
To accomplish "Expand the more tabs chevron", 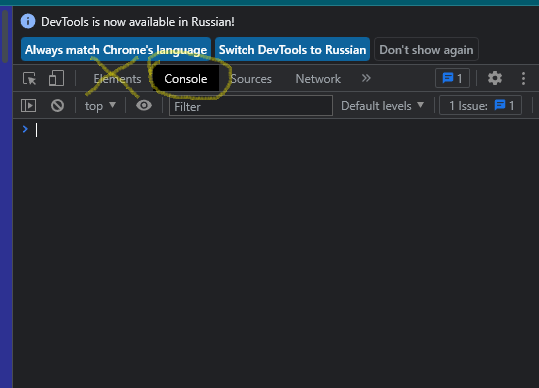I will (366, 78).
